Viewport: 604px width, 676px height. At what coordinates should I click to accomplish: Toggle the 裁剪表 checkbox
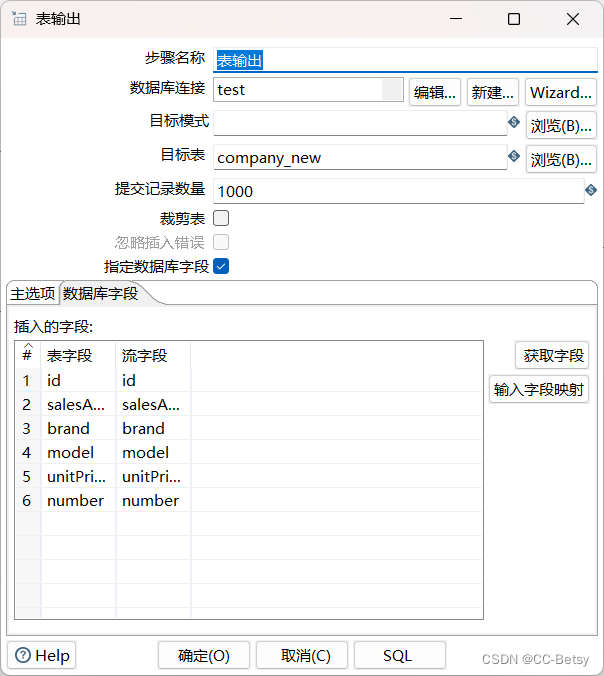(221, 218)
